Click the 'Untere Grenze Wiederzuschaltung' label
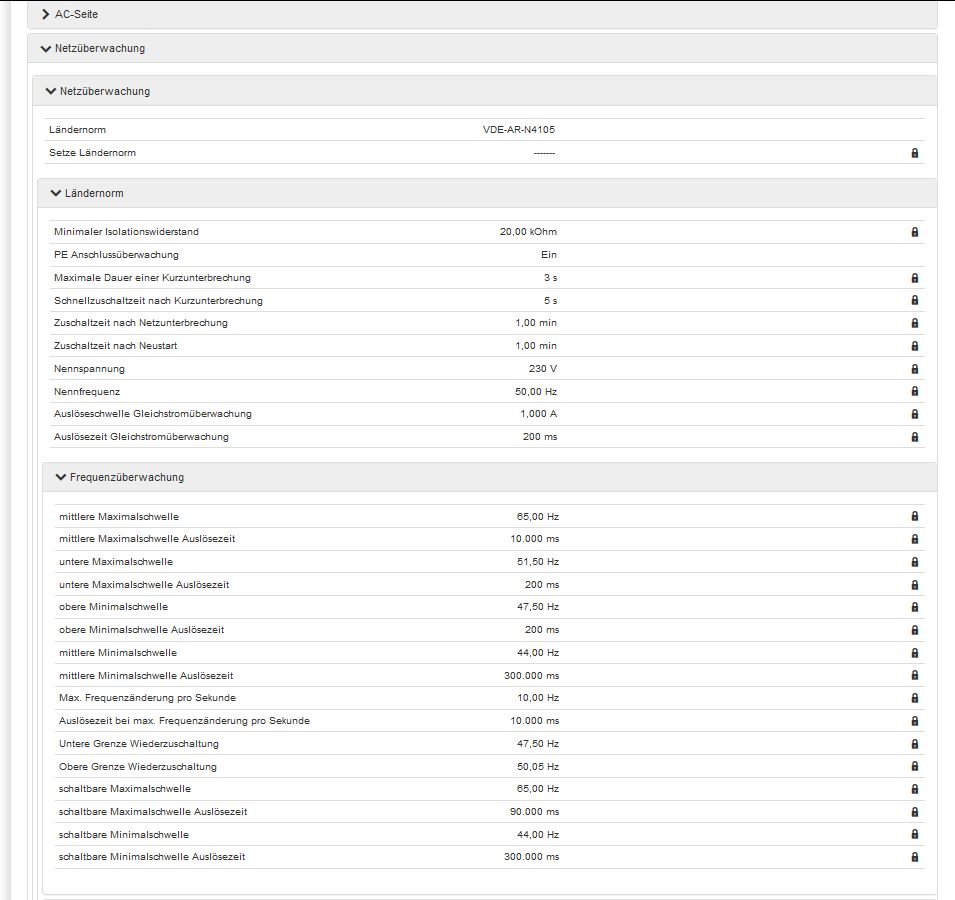Viewport: 955px width, 900px height. [139, 744]
